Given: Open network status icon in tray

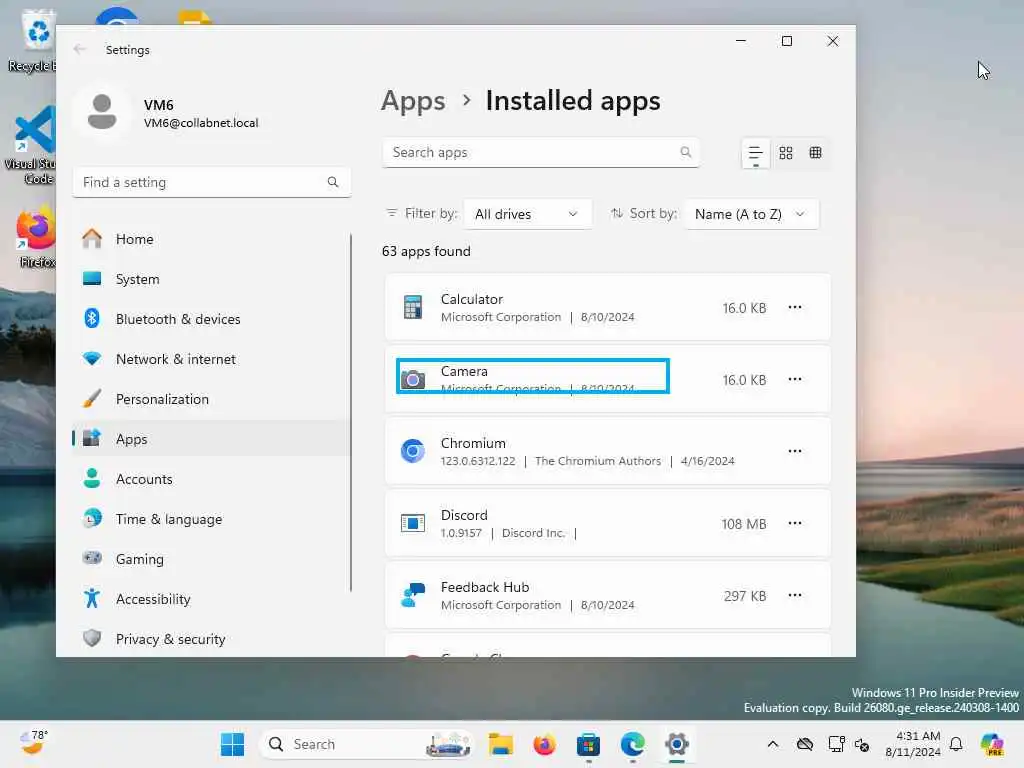Looking at the screenshot, I should point(837,744).
